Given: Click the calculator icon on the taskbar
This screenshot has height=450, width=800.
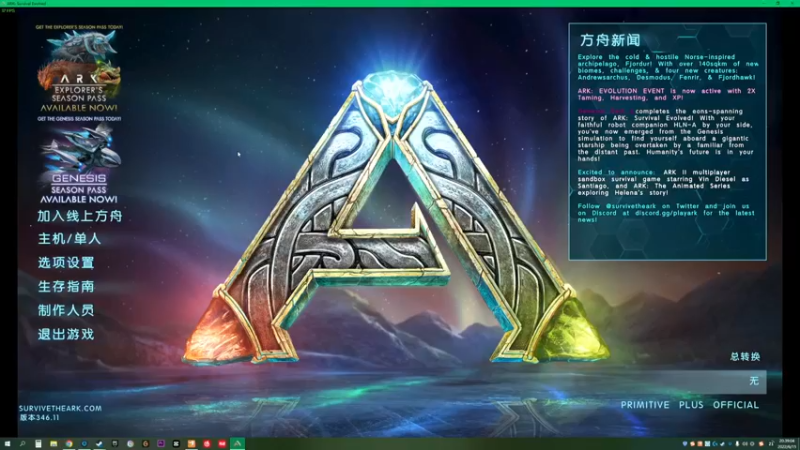Looking at the screenshot, I should [x=38, y=444].
